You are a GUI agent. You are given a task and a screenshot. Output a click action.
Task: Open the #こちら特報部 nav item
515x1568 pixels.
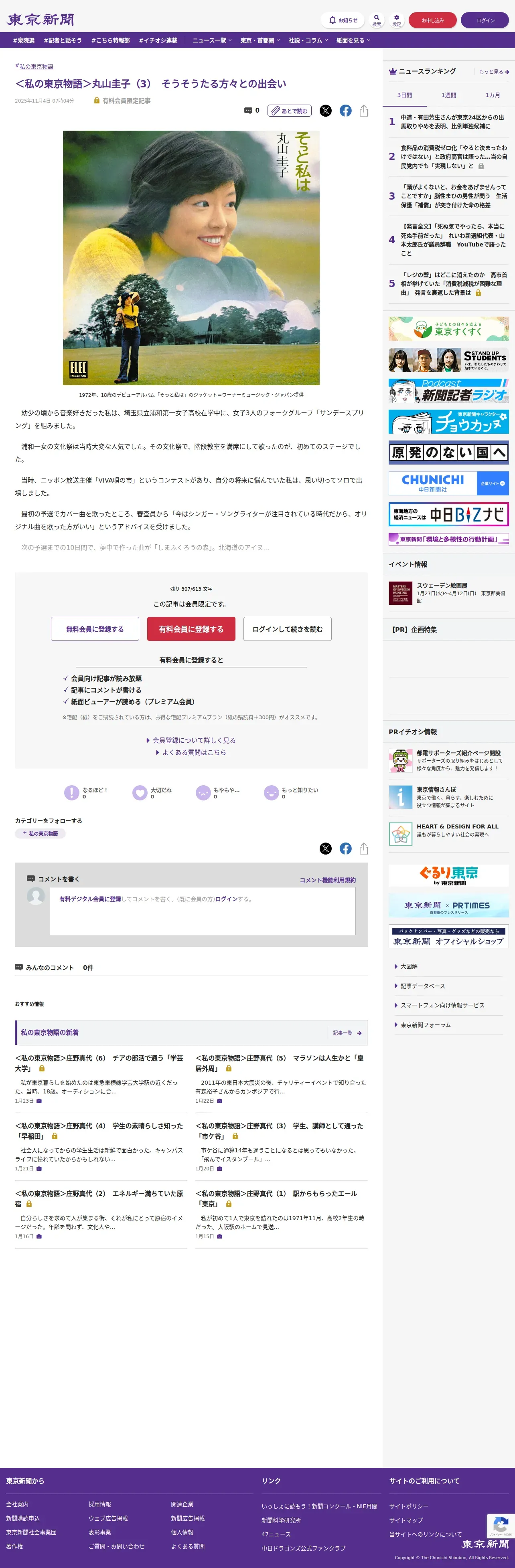[x=110, y=41]
